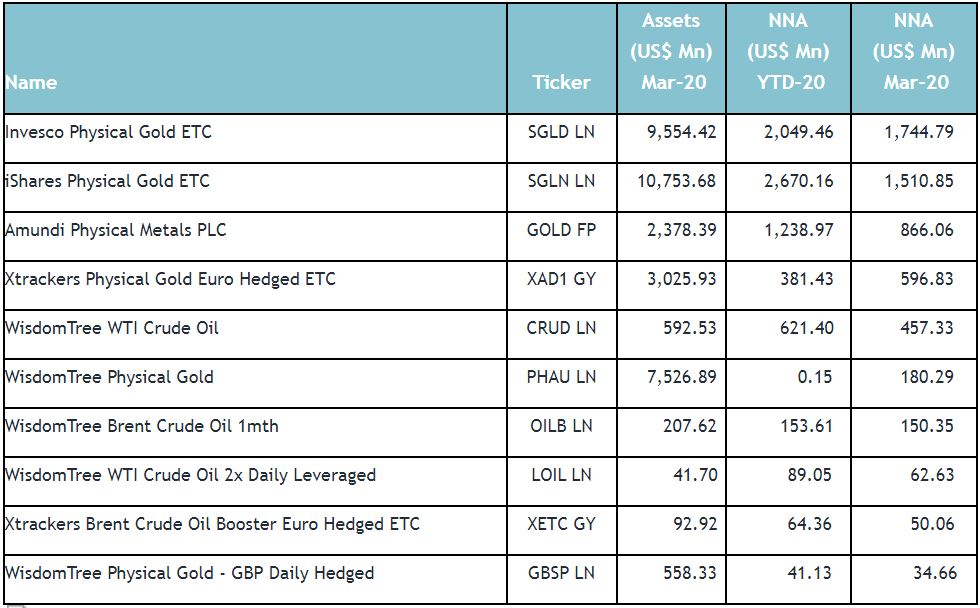
Task: Click the SGLD LN ticker cell
Action: pyautogui.click(x=561, y=132)
